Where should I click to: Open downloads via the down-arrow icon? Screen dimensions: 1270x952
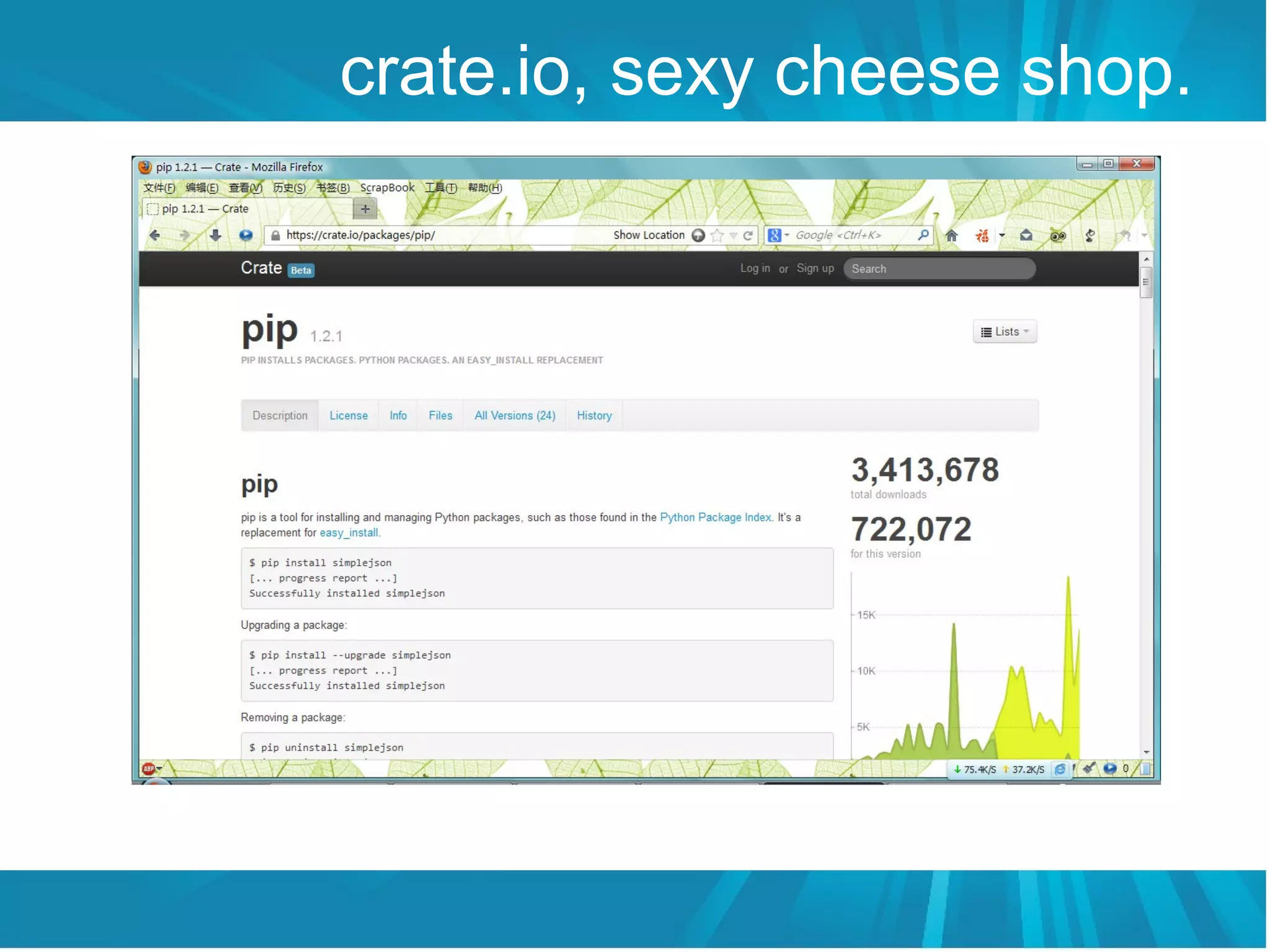coord(215,235)
